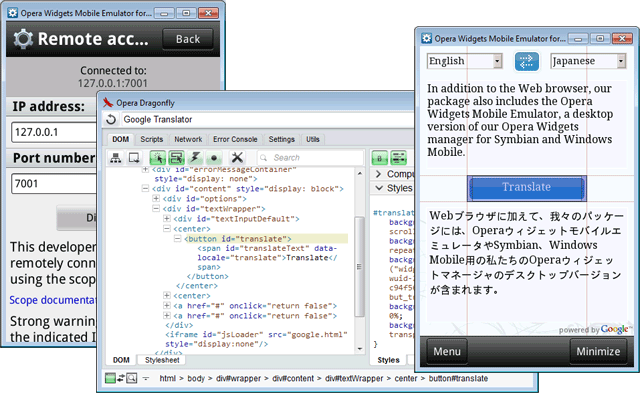Screen dimensions: 640x394
Task: Click the blue Translate button
Action: click(x=527, y=188)
